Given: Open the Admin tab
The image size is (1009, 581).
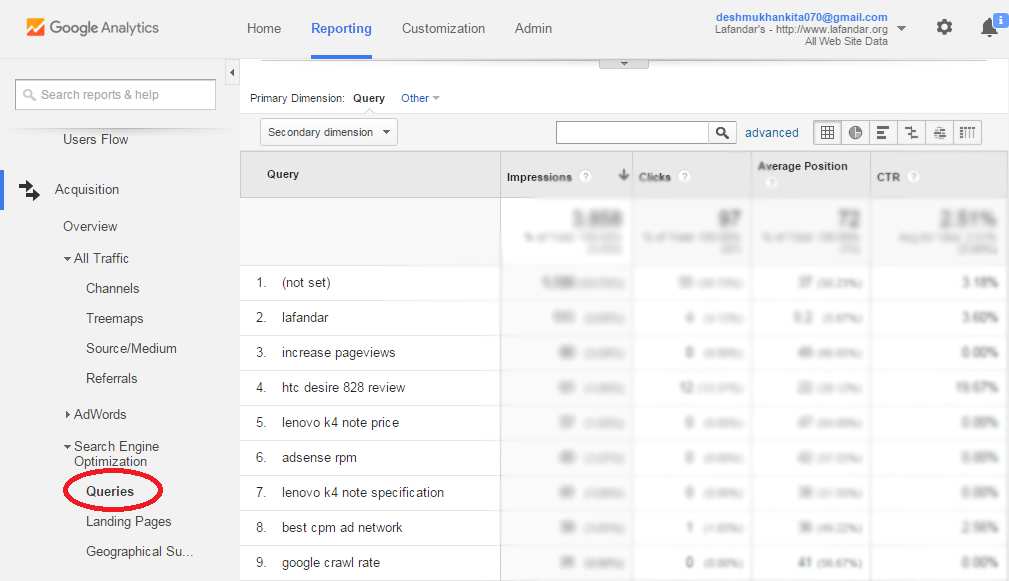Looking at the screenshot, I should [533, 28].
